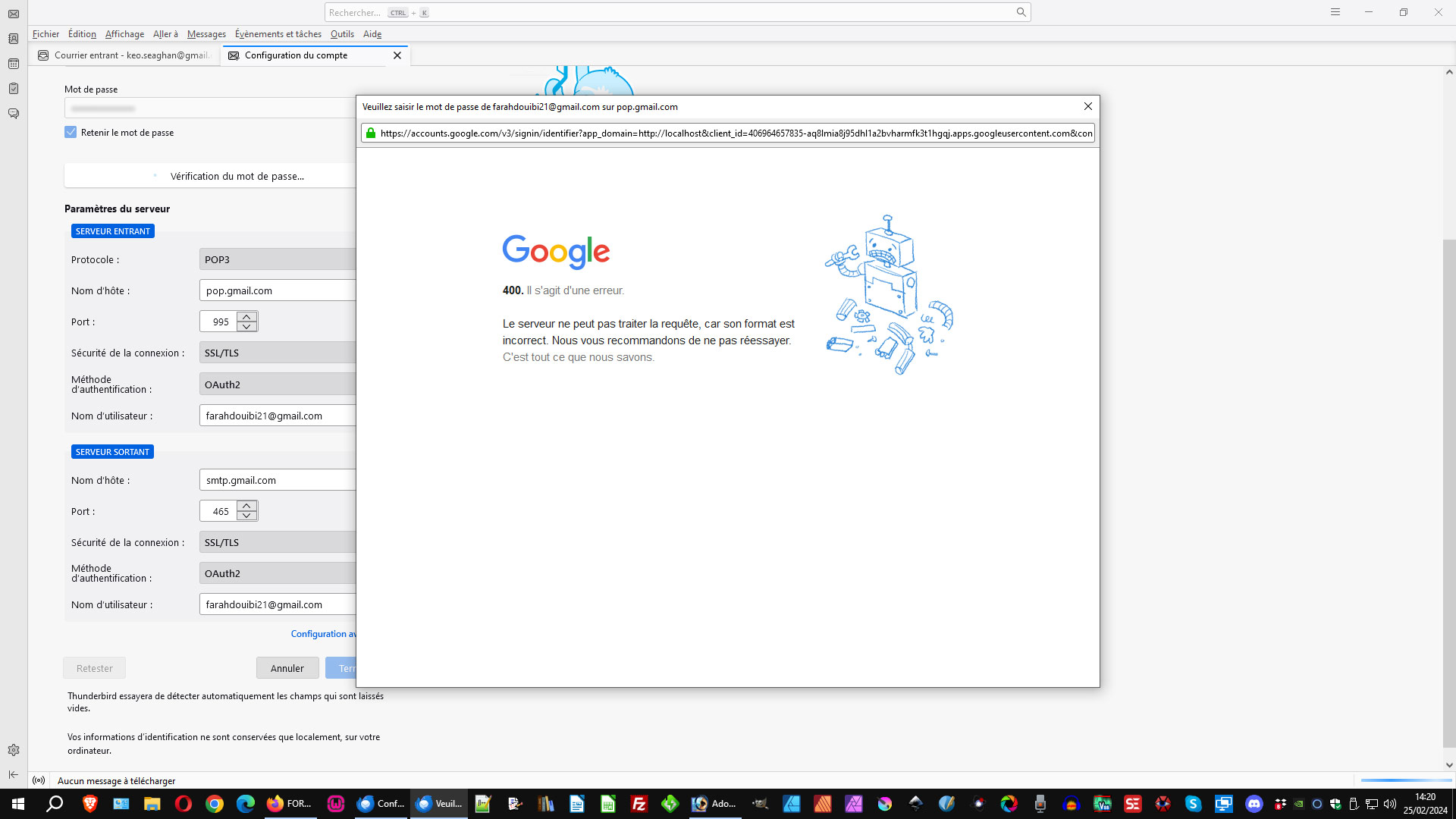Click the Mot de passe field

point(210,108)
